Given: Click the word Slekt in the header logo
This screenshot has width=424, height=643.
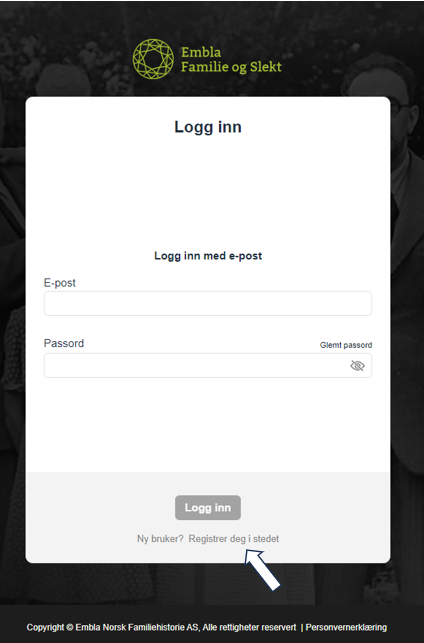Looking at the screenshot, I should [x=266, y=66].
